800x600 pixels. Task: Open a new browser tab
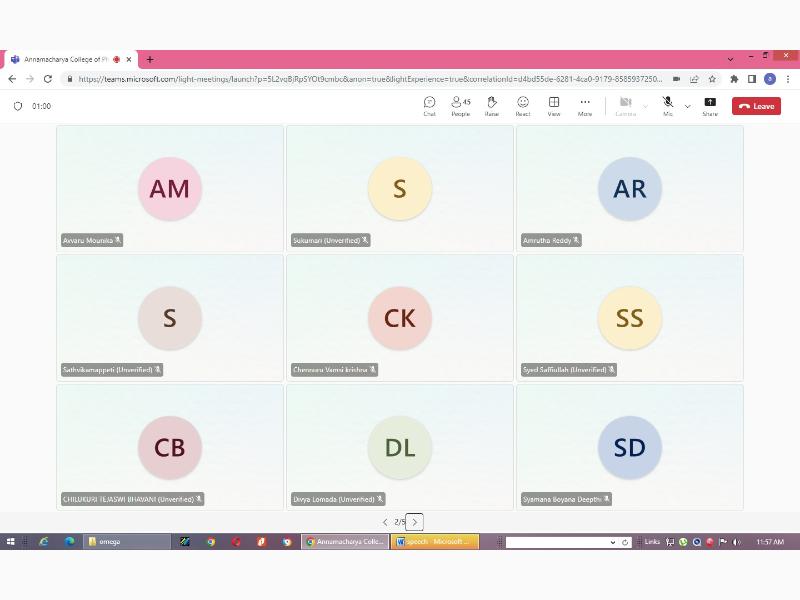150,59
